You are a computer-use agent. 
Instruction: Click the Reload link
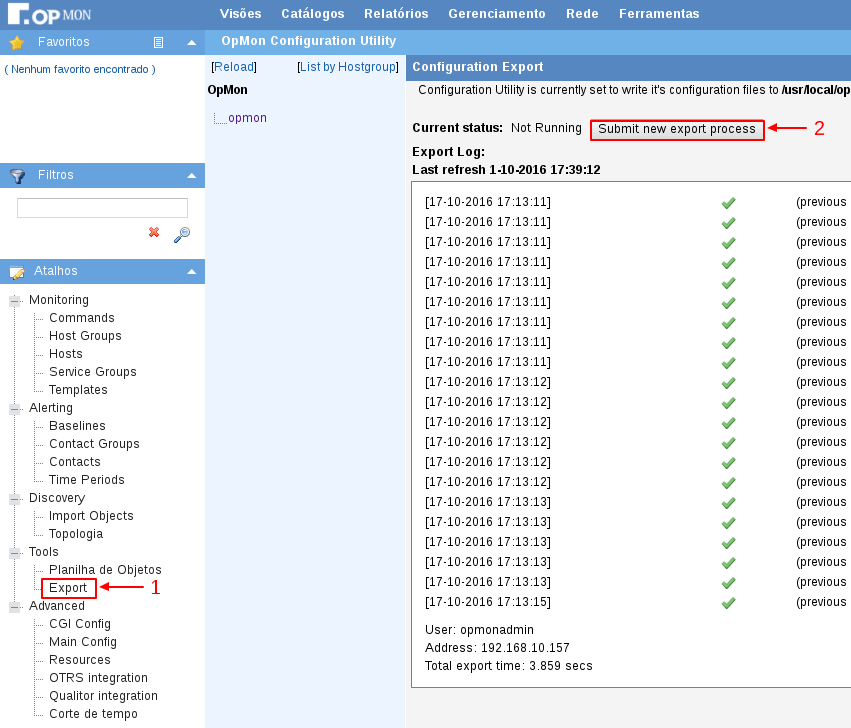click(x=234, y=67)
